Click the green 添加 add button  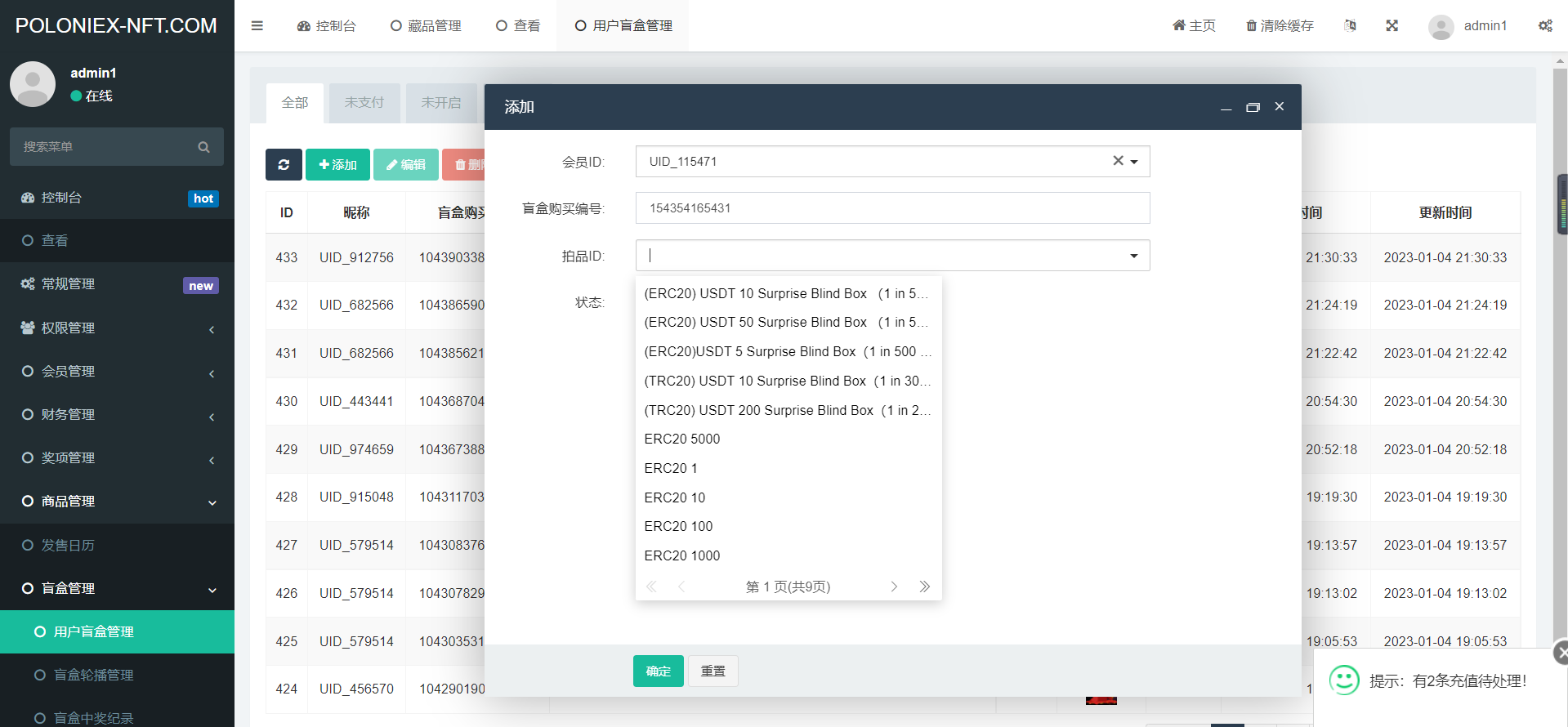337,164
